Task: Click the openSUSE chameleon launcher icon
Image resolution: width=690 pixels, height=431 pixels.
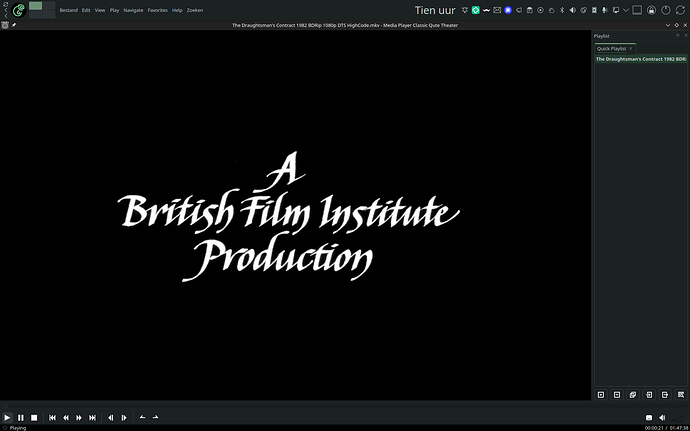Action: pos(19,10)
